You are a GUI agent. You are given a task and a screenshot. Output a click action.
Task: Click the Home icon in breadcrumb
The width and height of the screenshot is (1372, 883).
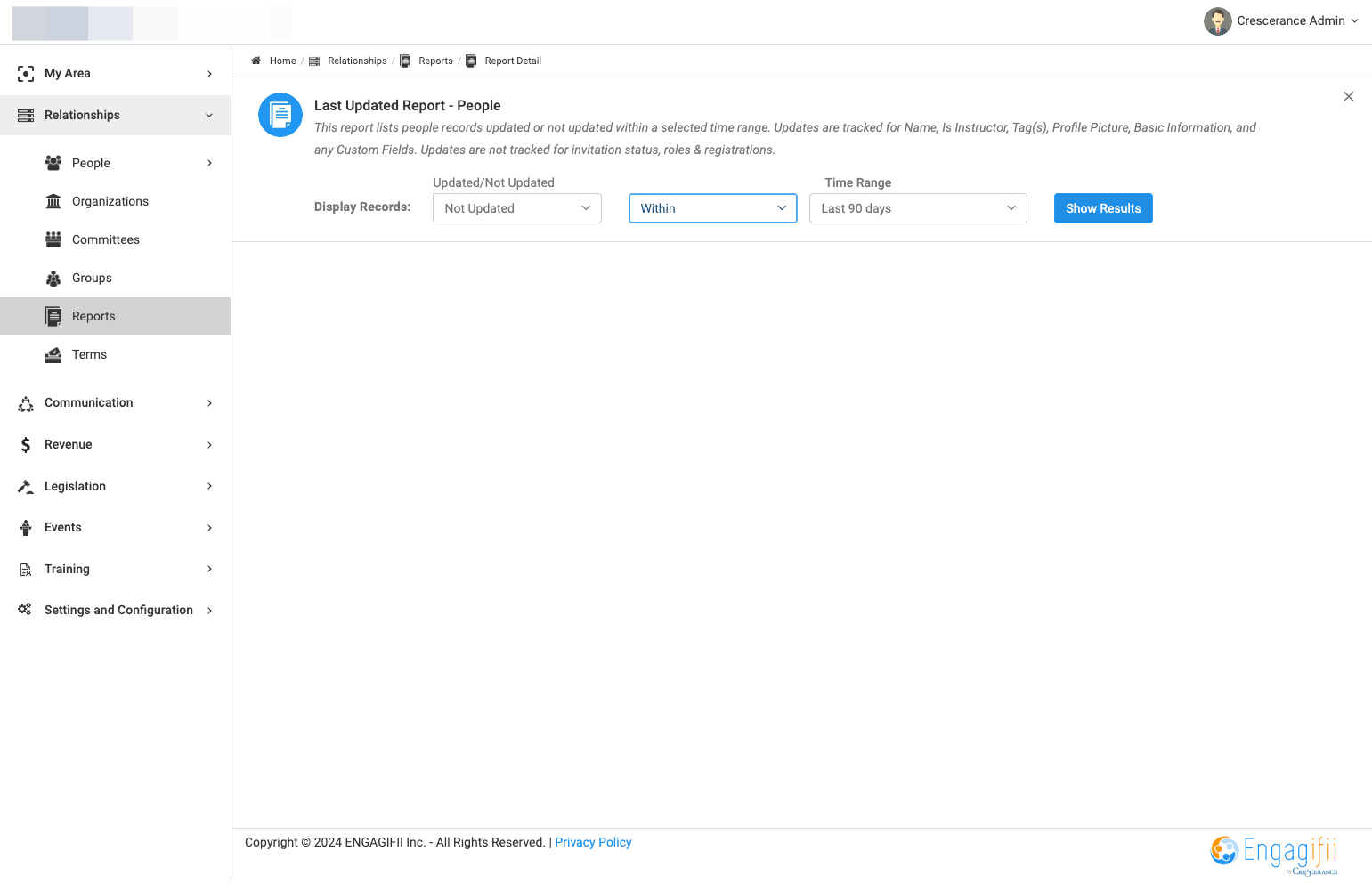pyautogui.click(x=256, y=61)
